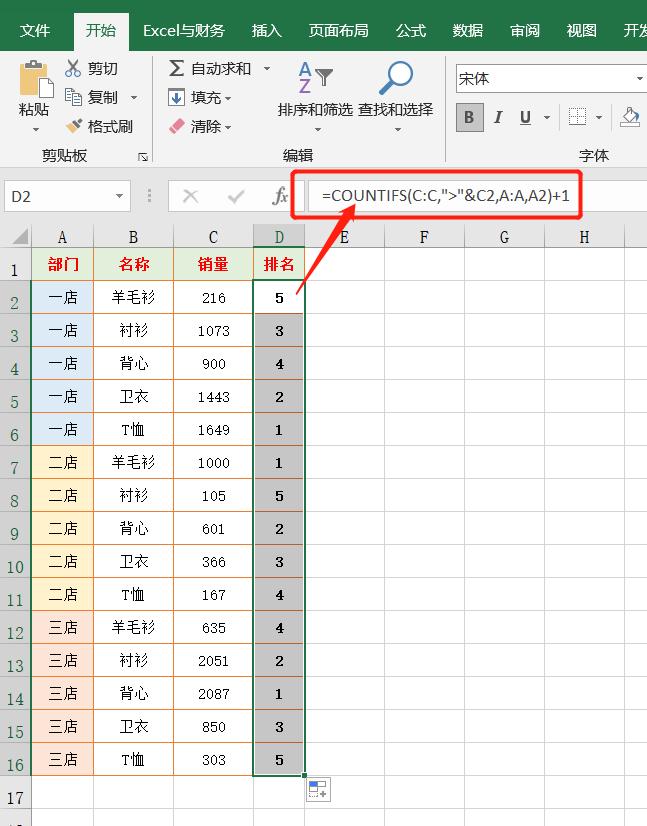Click the fill color bucket
Viewport: 647px width, 826px height.
click(x=630, y=117)
